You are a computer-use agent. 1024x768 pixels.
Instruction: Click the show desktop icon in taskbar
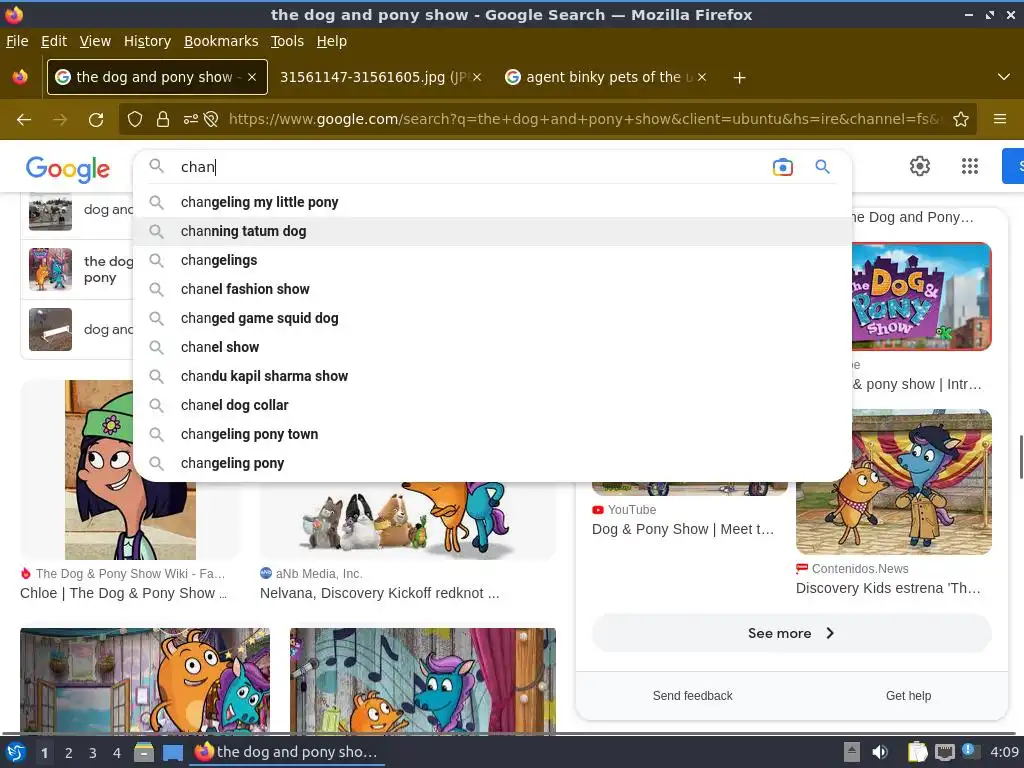click(x=172, y=752)
